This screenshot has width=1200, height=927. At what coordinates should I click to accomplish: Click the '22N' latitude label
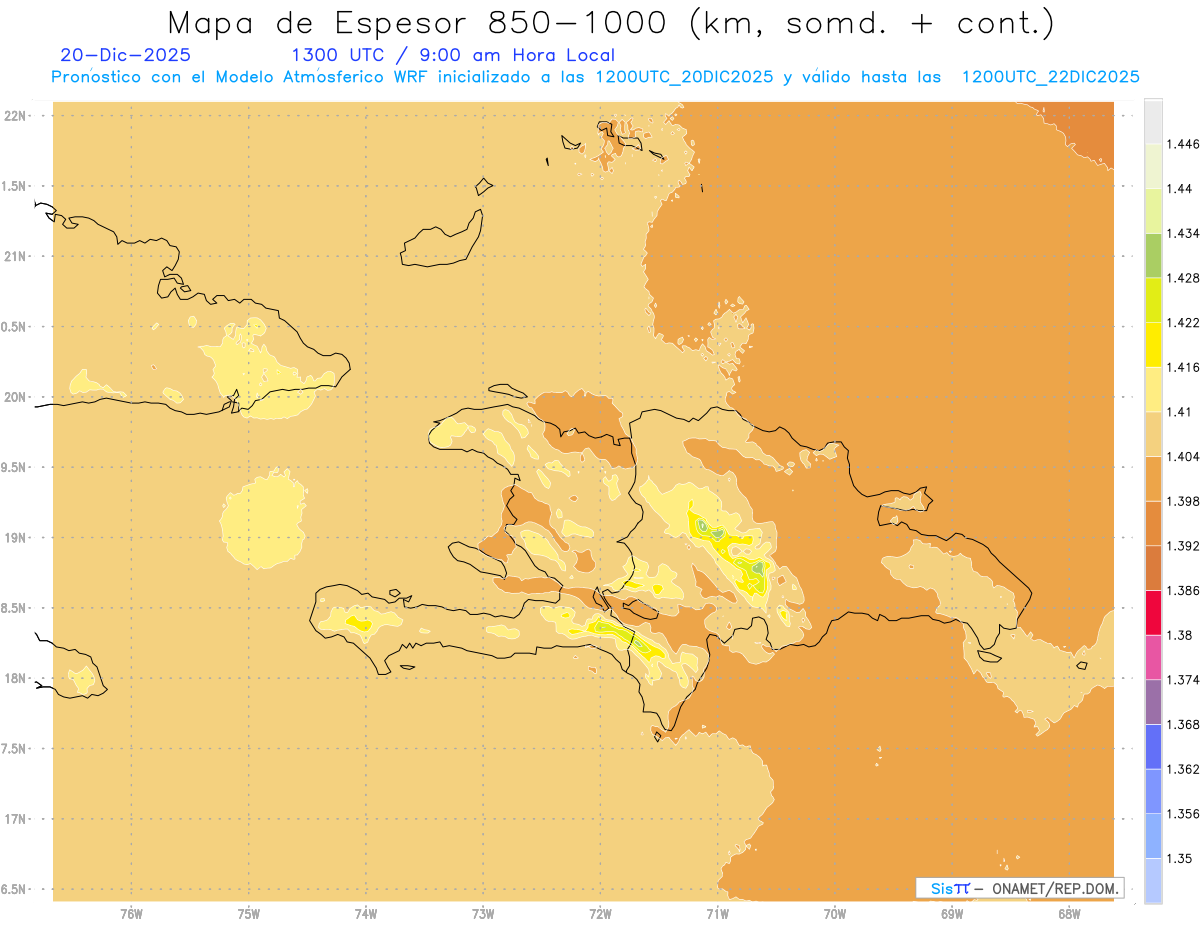15,116
